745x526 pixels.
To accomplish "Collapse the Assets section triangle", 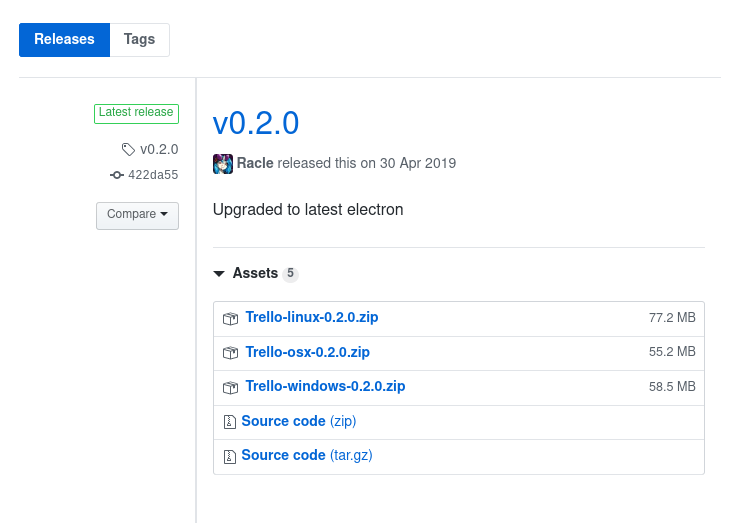I will [x=219, y=274].
